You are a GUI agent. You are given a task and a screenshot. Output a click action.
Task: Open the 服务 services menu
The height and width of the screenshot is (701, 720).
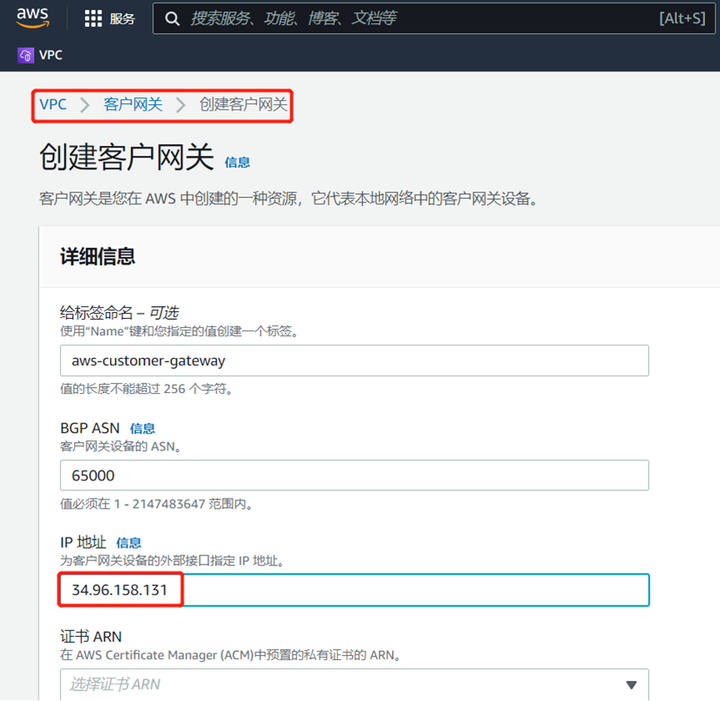pyautogui.click(x=122, y=19)
